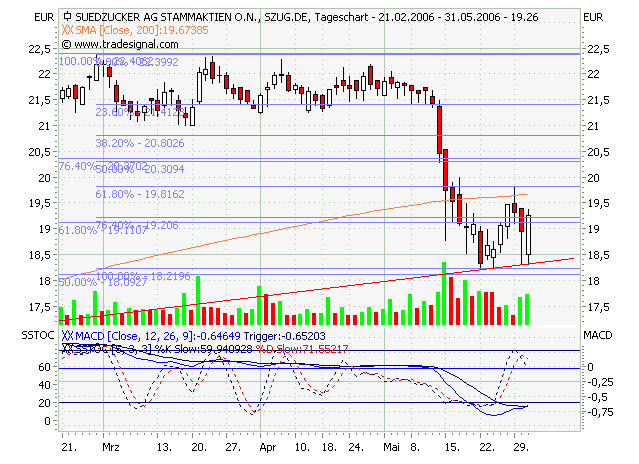639x464 pixels.
Task: Click the Apr month marker on time axis
Action: tap(268, 447)
